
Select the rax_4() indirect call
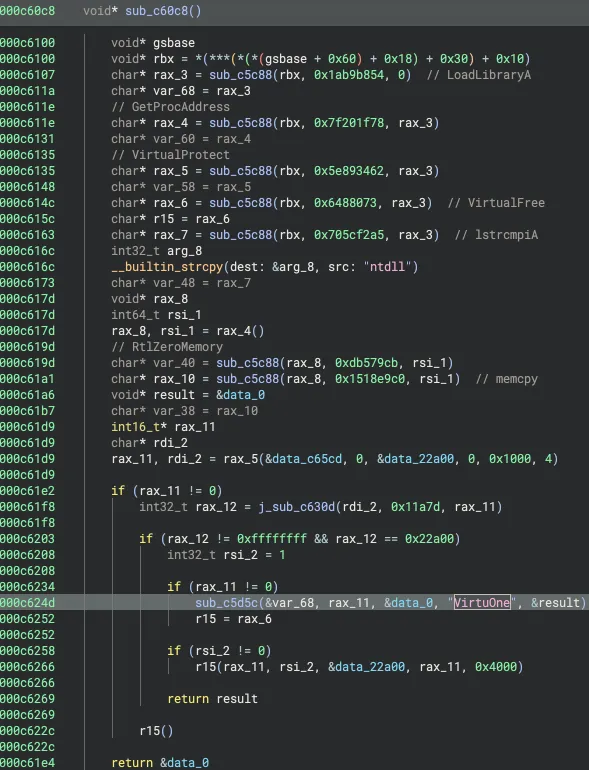pyautogui.click(x=240, y=331)
